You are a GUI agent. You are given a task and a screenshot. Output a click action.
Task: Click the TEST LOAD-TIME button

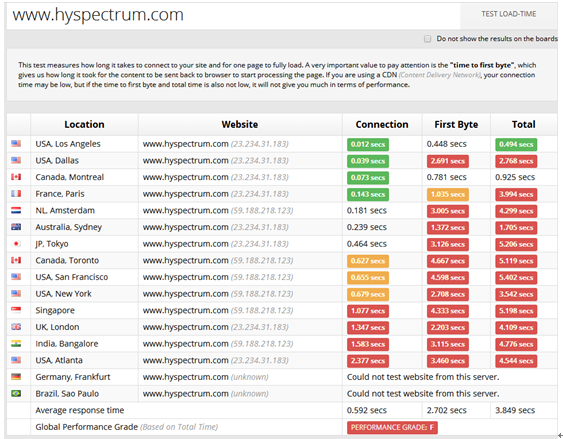(x=508, y=14)
